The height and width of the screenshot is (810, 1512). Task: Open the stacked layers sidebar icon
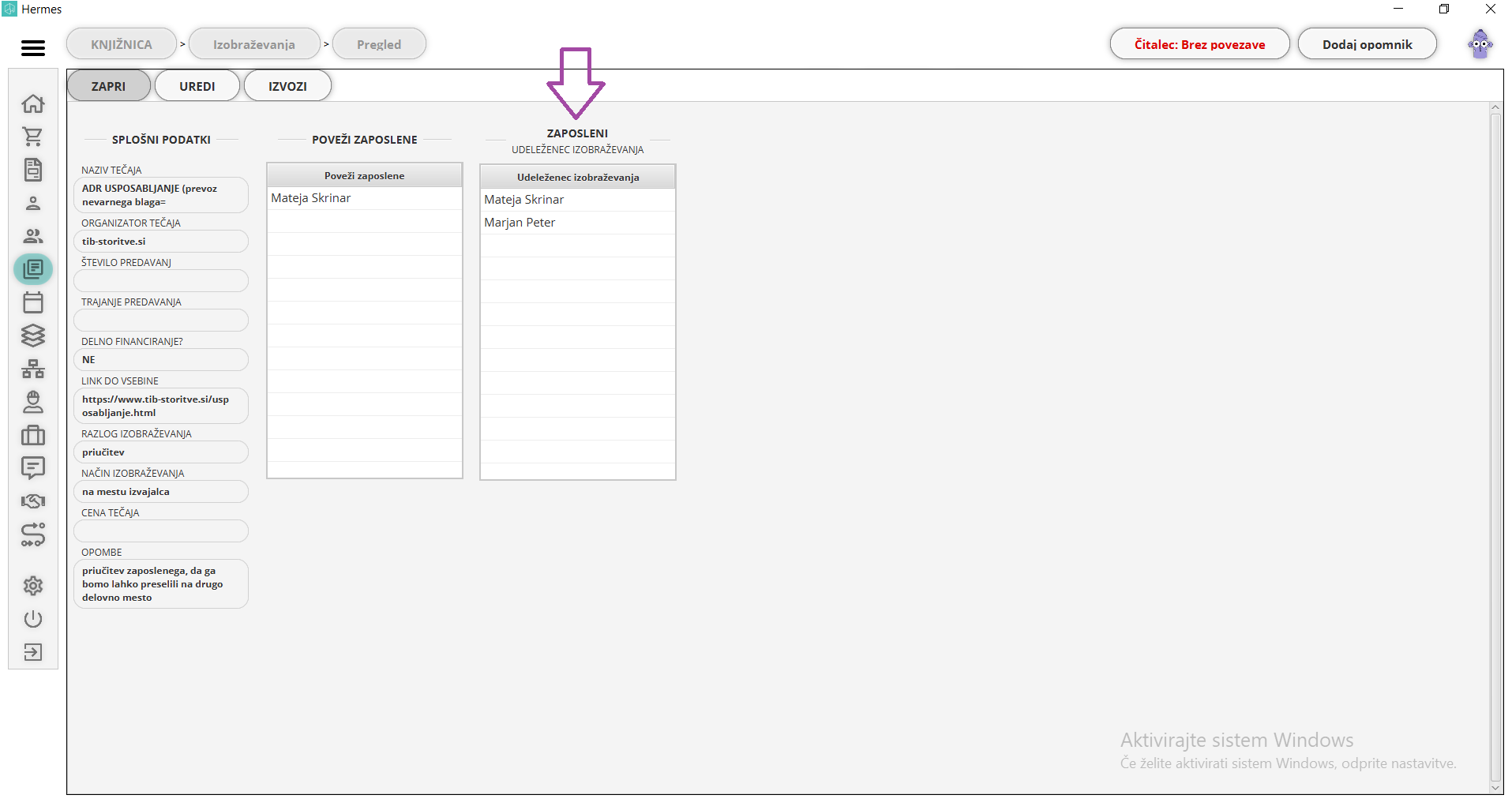point(33,336)
